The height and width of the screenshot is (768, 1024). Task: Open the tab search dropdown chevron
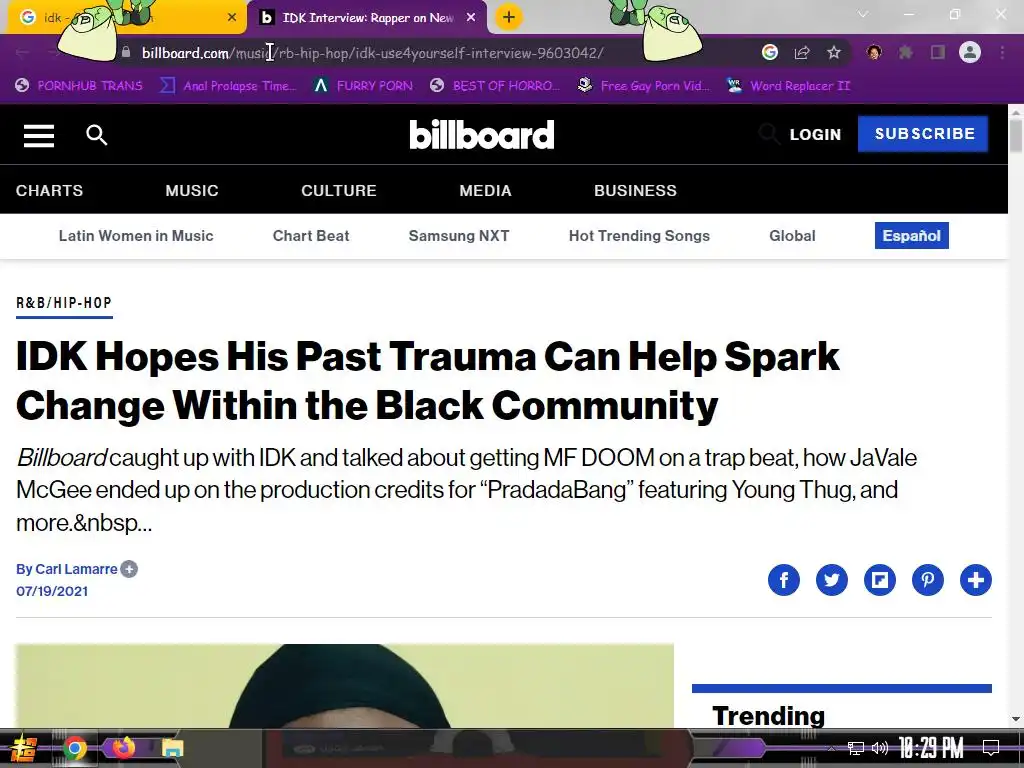[x=863, y=14]
